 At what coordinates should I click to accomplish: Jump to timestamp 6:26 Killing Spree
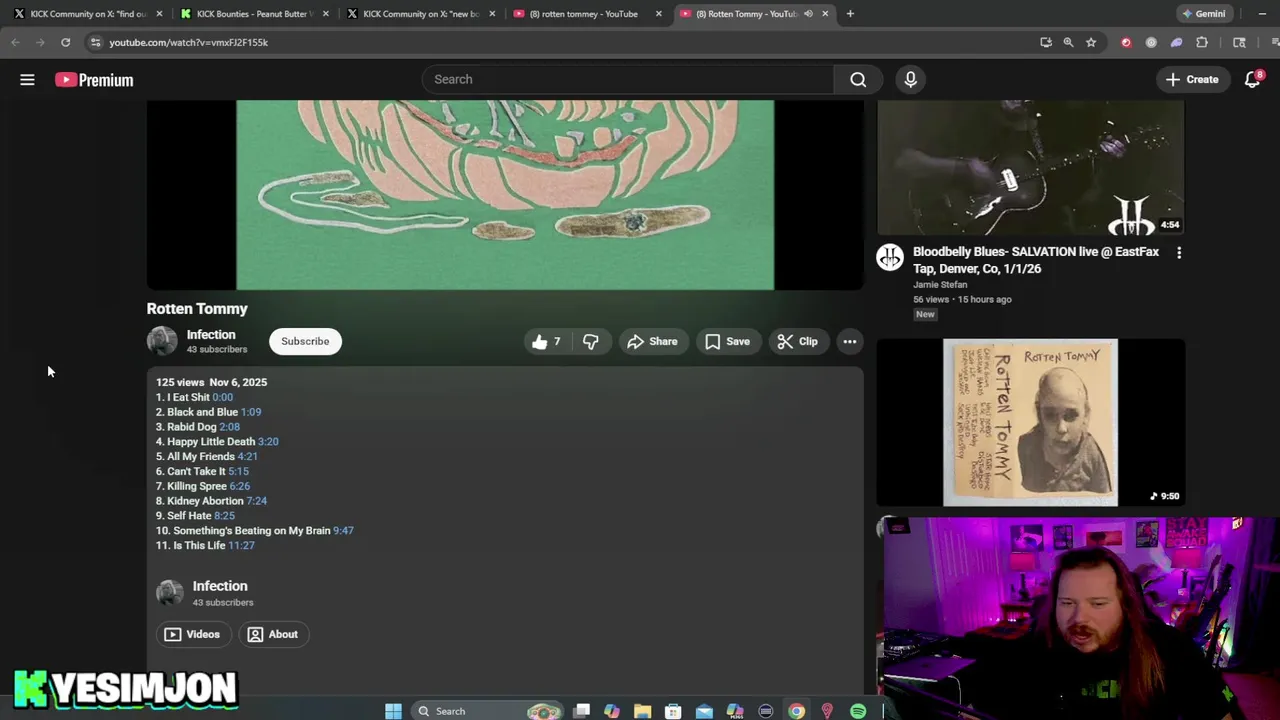pyautogui.click(x=239, y=486)
